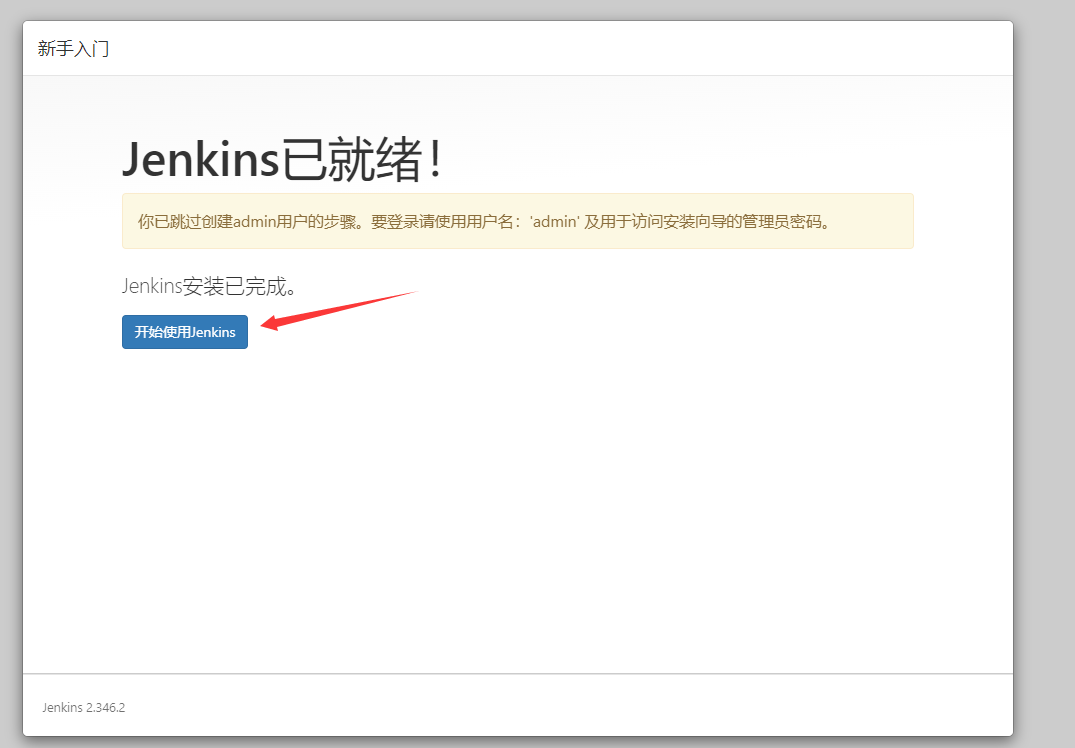The image size is (1075, 748).
Task: Click the Jenkins 2.346.2 version text
Action: [x=84, y=708]
